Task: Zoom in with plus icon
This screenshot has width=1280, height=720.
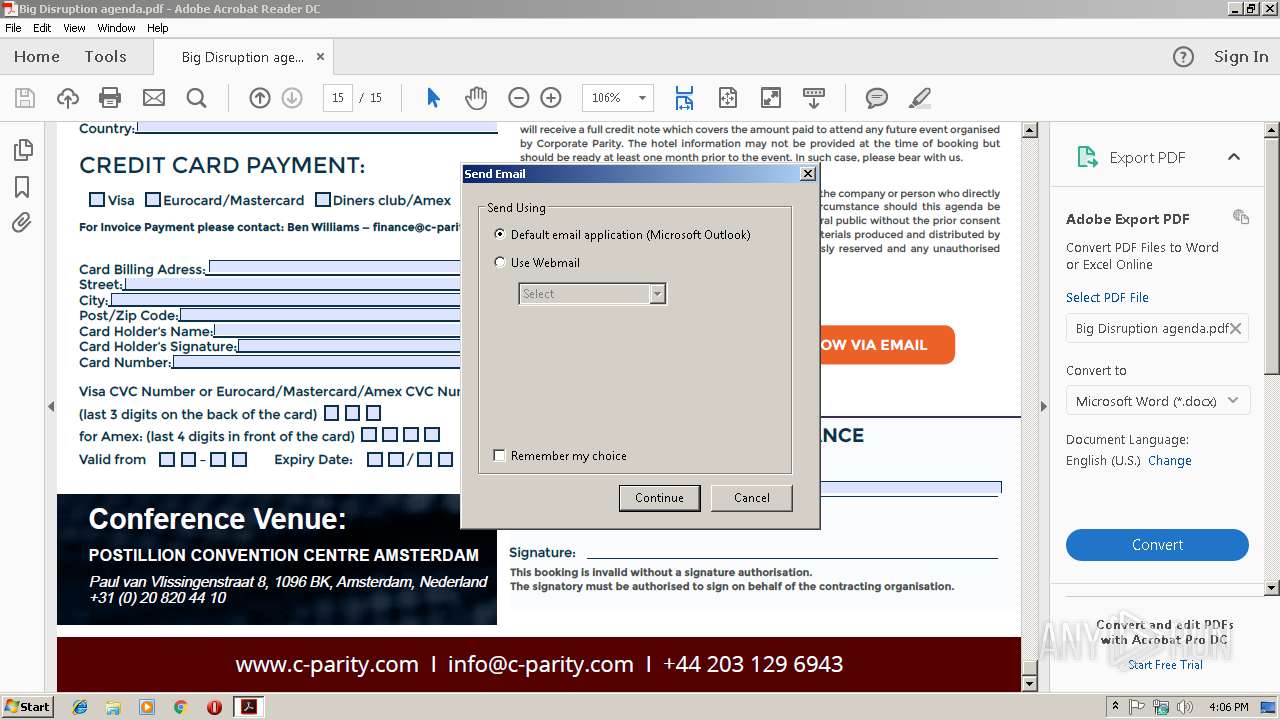Action: tap(551, 98)
